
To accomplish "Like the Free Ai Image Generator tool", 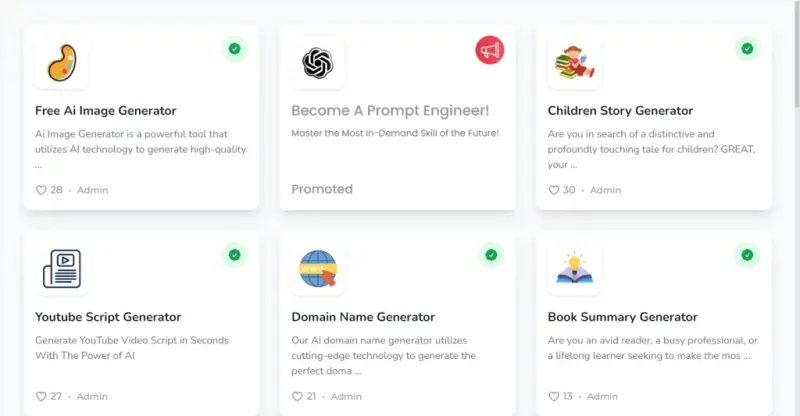I will point(41,190).
